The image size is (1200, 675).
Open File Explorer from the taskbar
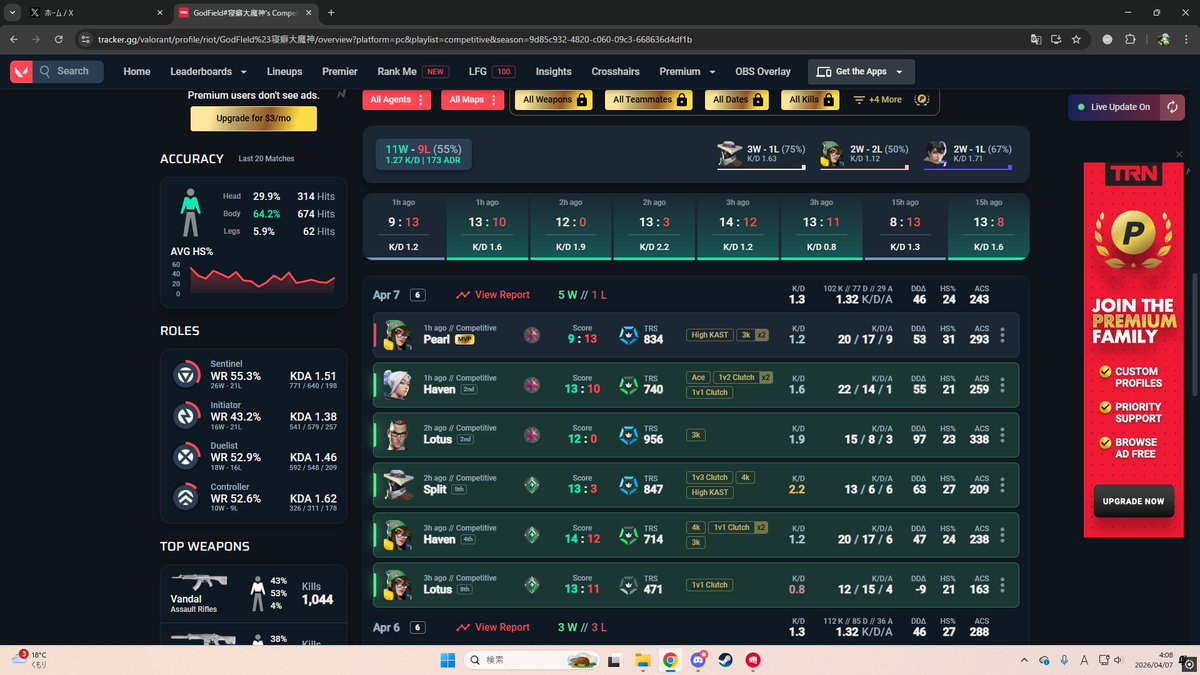(643, 660)
